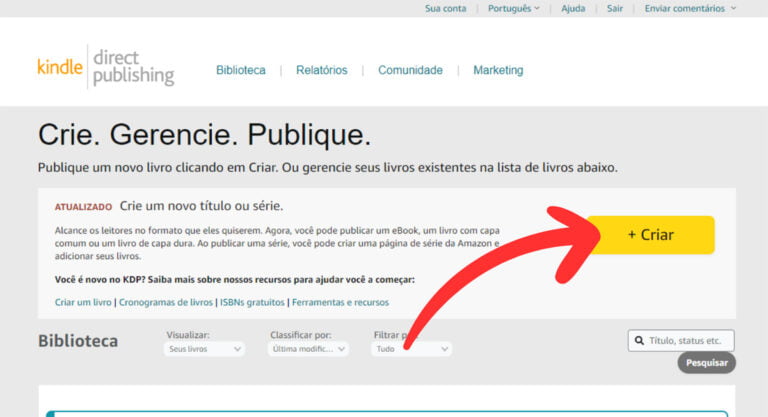Expand the Enviar comentários menu
Image resolution: width=768 pixels, height=417 pixels.
pos(690,8)
